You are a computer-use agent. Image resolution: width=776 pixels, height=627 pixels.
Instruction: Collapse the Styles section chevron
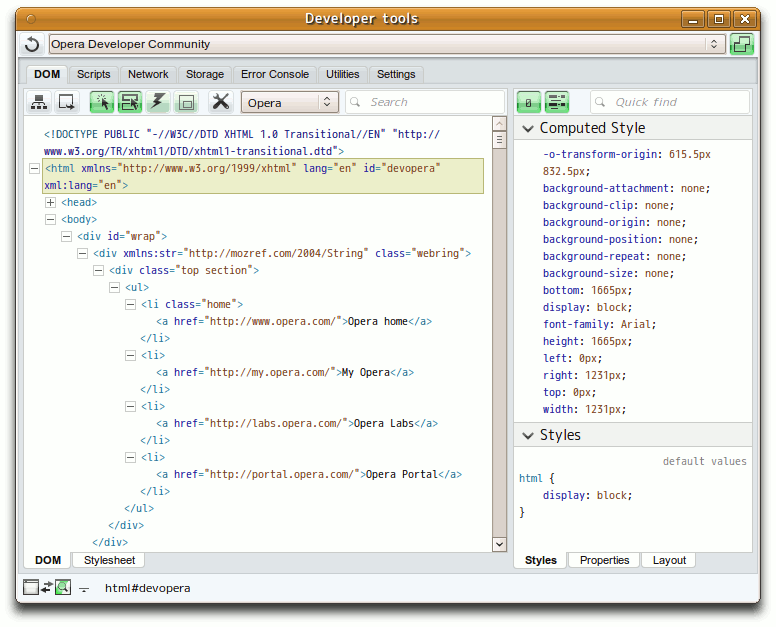click(528, 435)
